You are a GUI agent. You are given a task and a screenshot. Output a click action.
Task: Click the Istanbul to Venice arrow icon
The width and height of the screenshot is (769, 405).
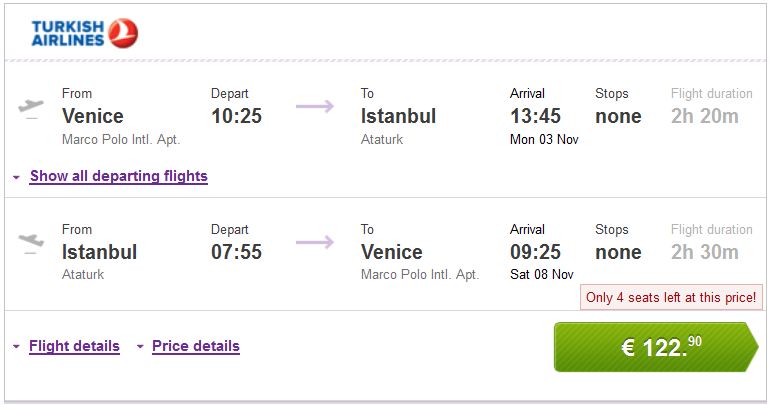click(x=315, y=242)
